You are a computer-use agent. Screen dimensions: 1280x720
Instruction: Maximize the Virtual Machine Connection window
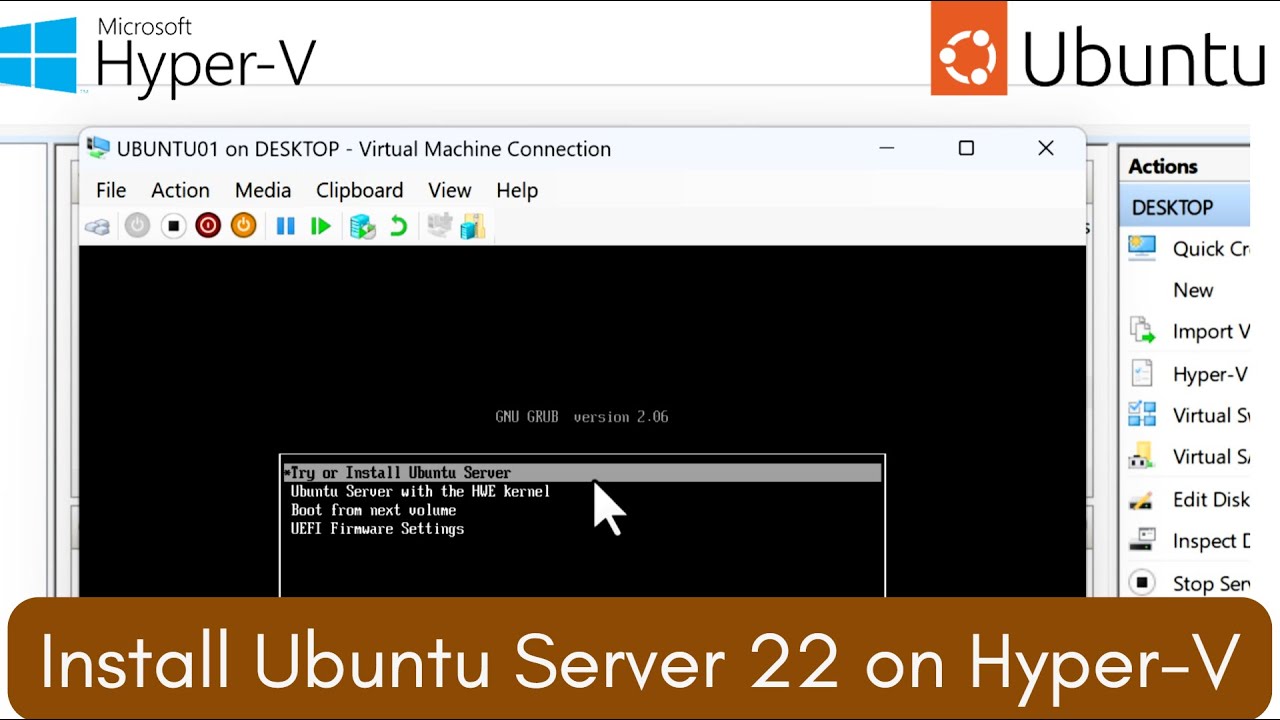pyautogui.click(x=966, y=148)
